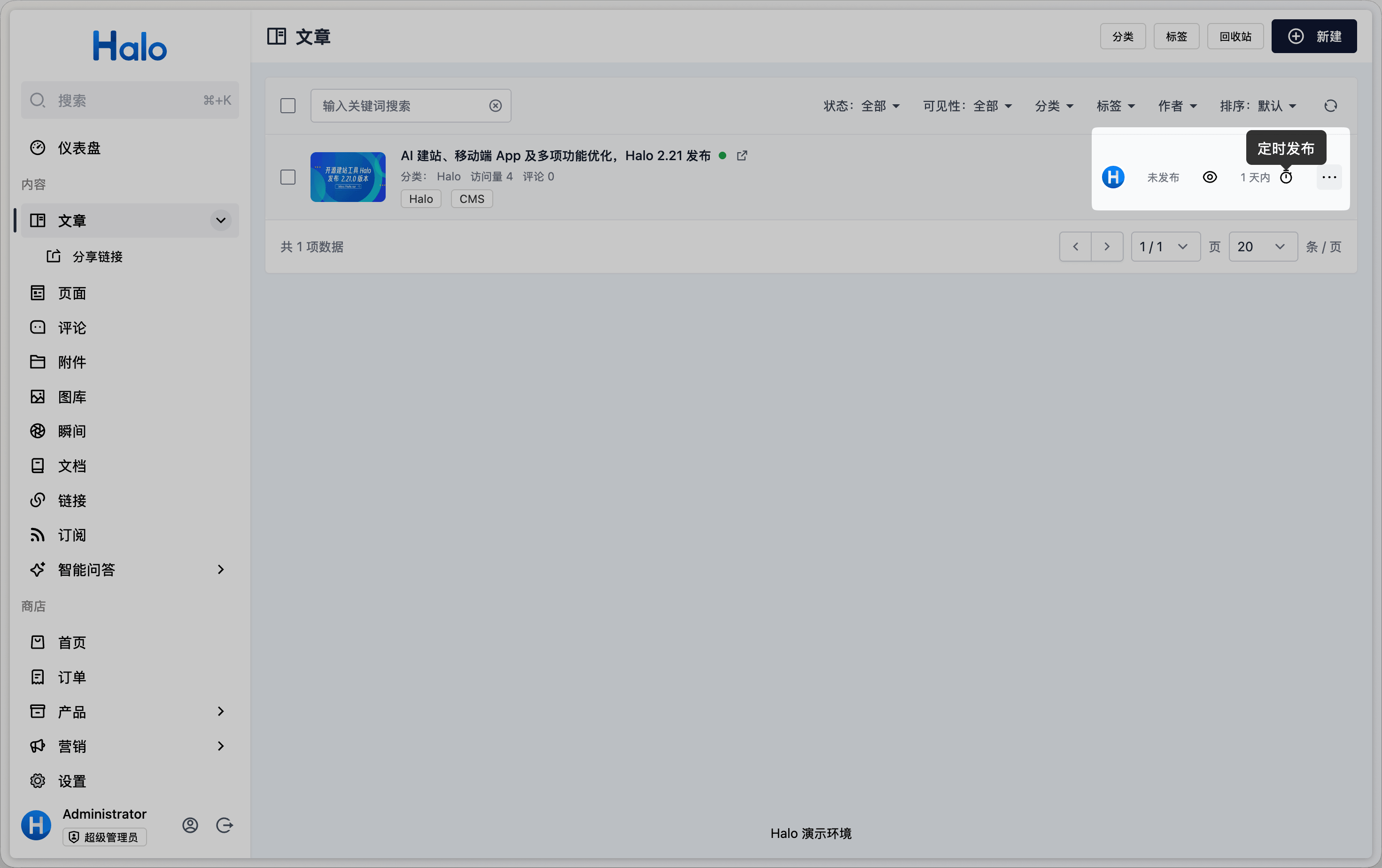
Task: Expand the 产品 submenu chevron
Action: click(x=220, y=712)
